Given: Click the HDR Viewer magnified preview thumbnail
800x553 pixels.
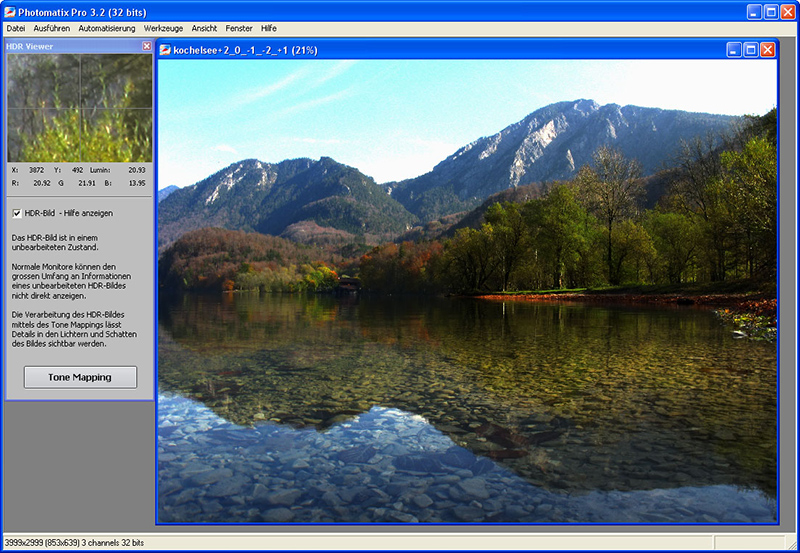Looking at the screenshot, I should [x=80, y=108].
